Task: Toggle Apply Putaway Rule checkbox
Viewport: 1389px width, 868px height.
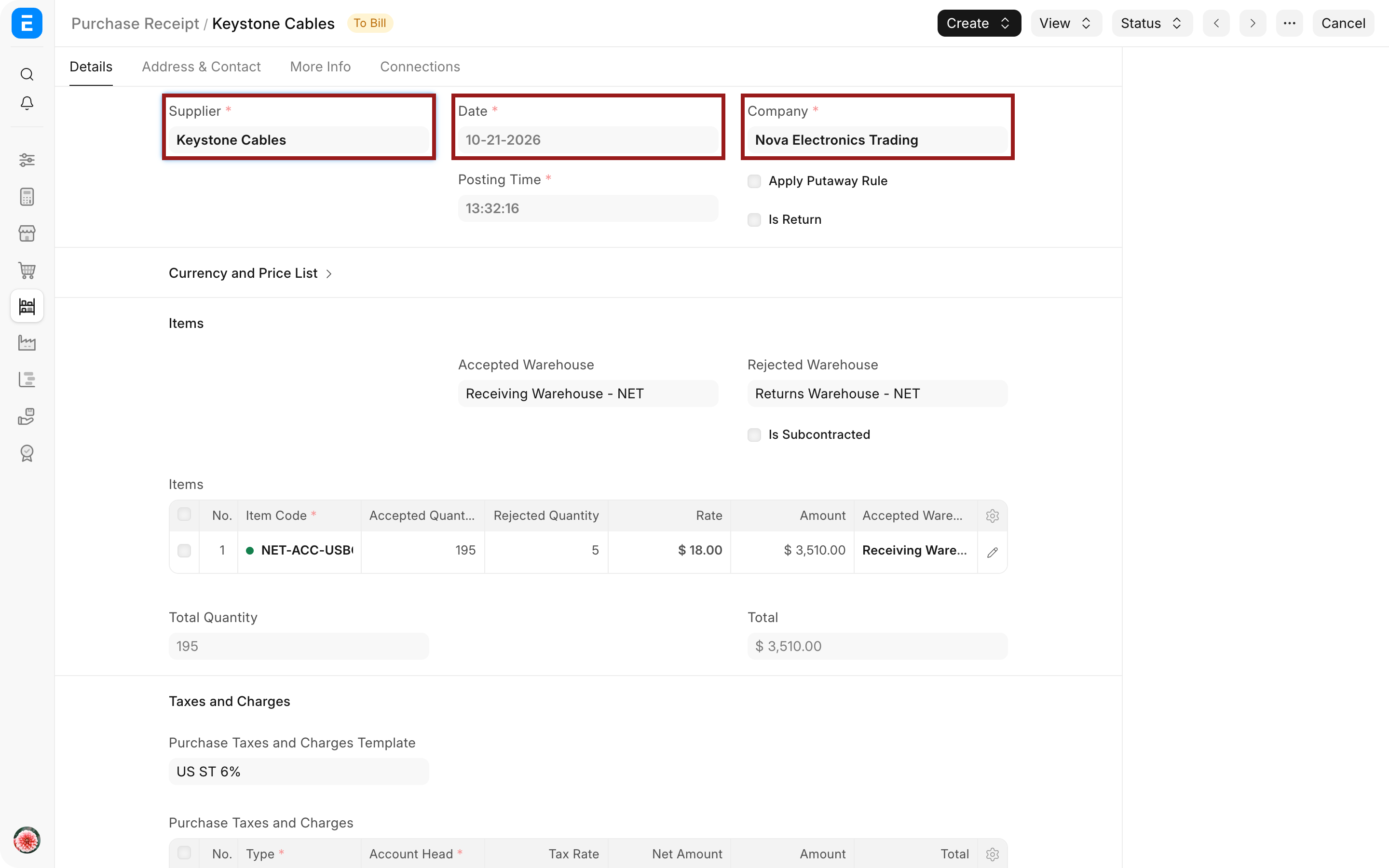Action: [x=754, y=181]
